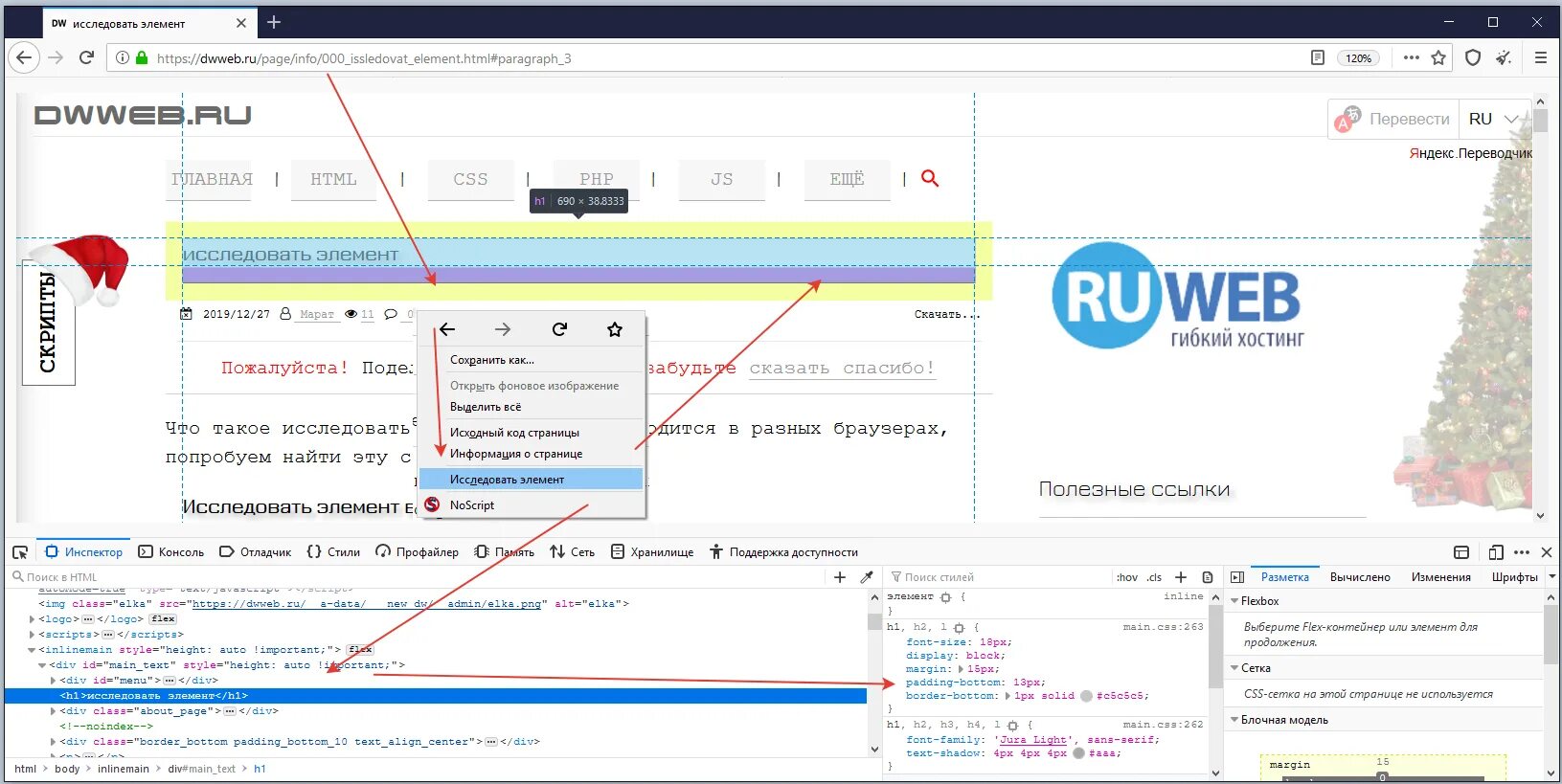Collapse the Блочная модель section

coord(1234,720)
